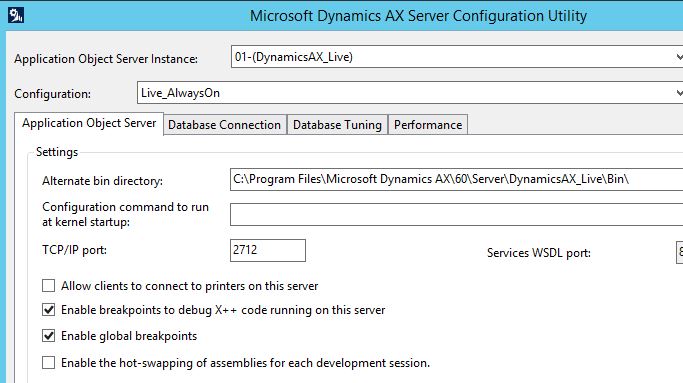Switch to the Database Tuning tab
The width and height of the screenshot is (683, 383).
337,125
